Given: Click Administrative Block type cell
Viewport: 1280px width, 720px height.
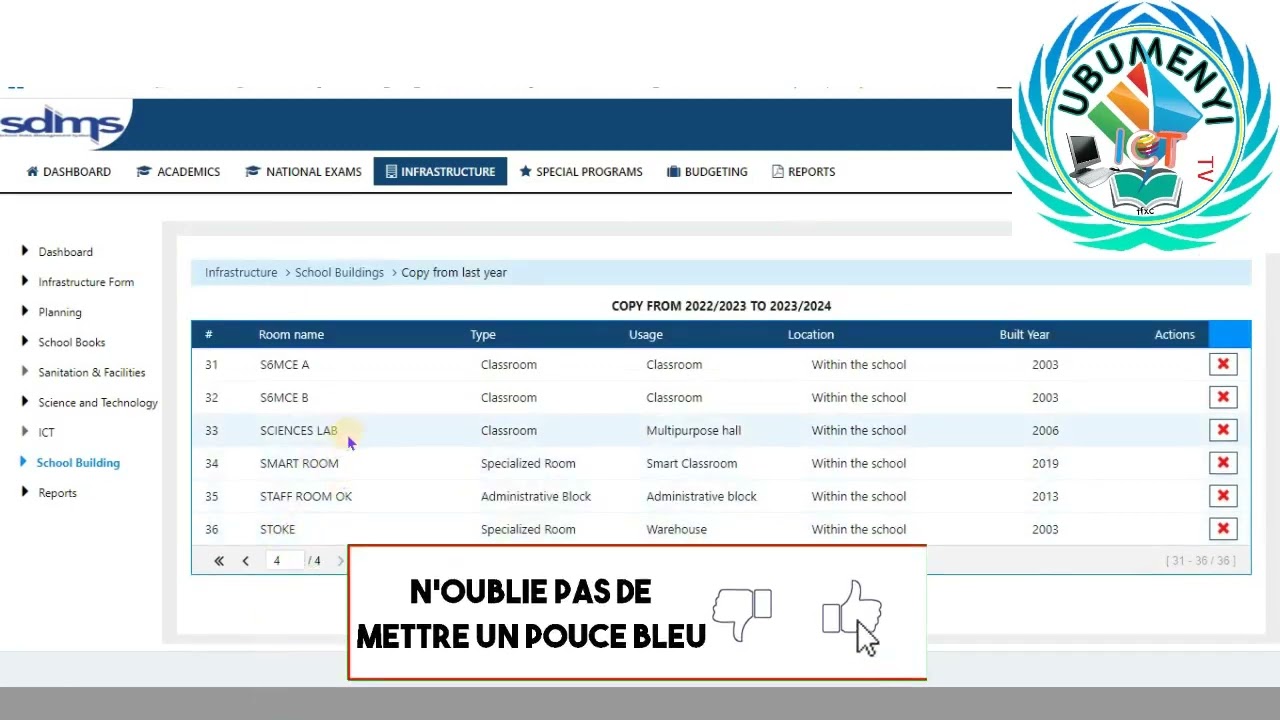Looking at the screenshot, I should [536, 496].
